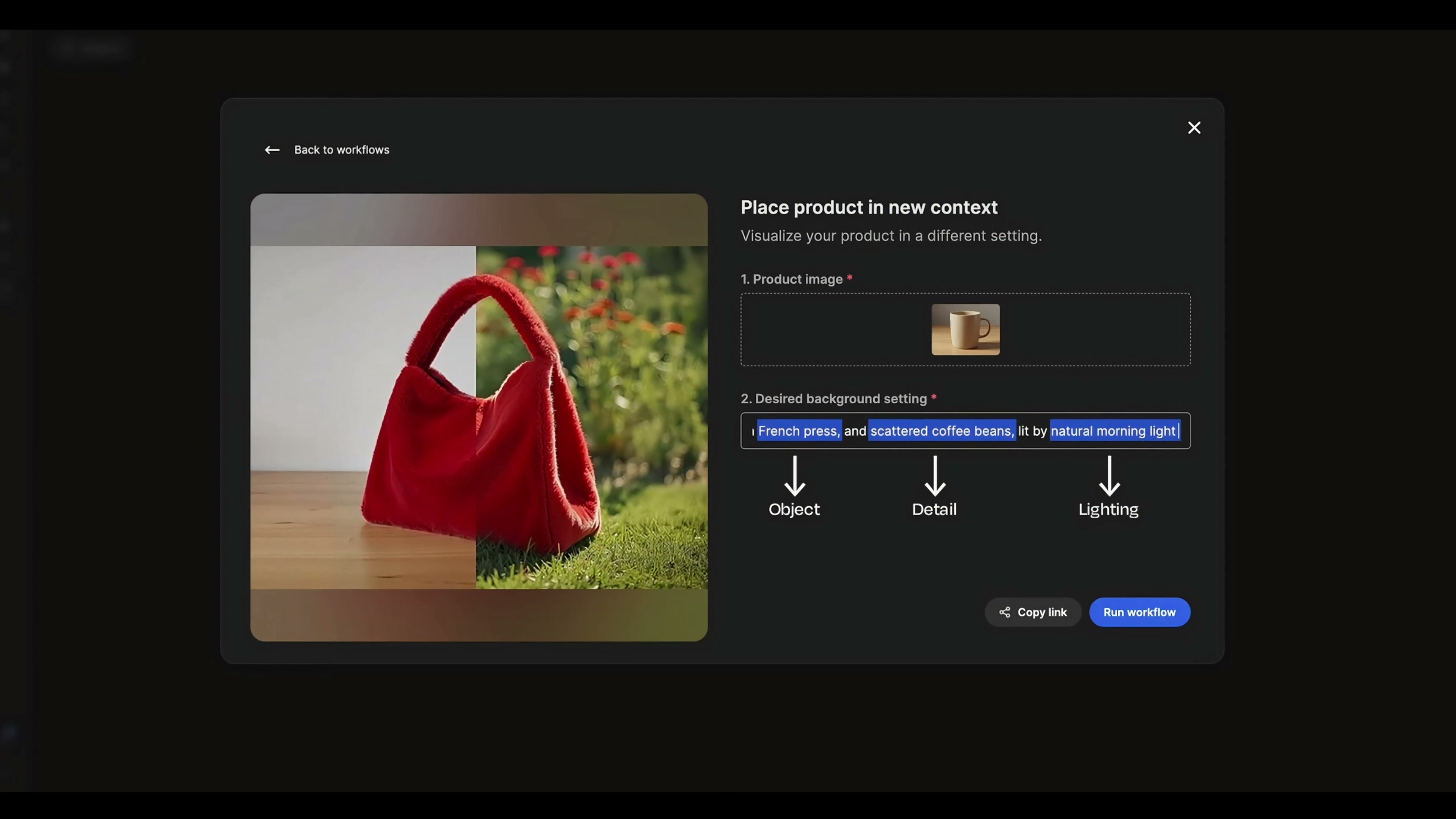Run the workflow with blue button
Image resolution: width=1456 pixels, height=819 pixels.
coord(1139,612)
